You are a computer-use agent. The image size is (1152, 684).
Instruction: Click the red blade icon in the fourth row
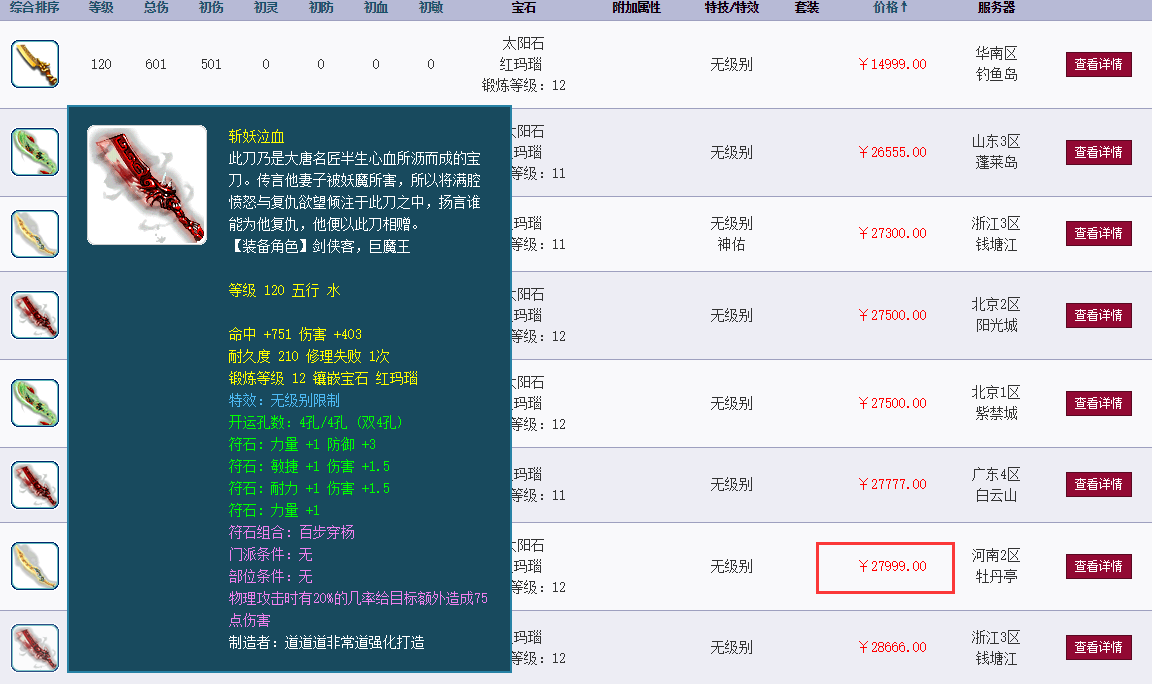(x=34, y=315)
